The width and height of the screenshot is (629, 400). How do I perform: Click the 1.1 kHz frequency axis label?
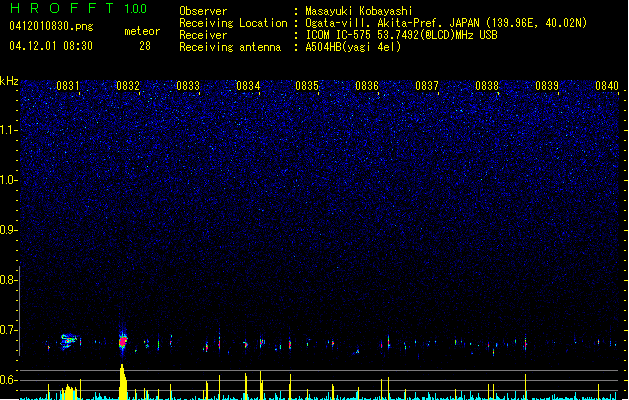tap(9, 130)
